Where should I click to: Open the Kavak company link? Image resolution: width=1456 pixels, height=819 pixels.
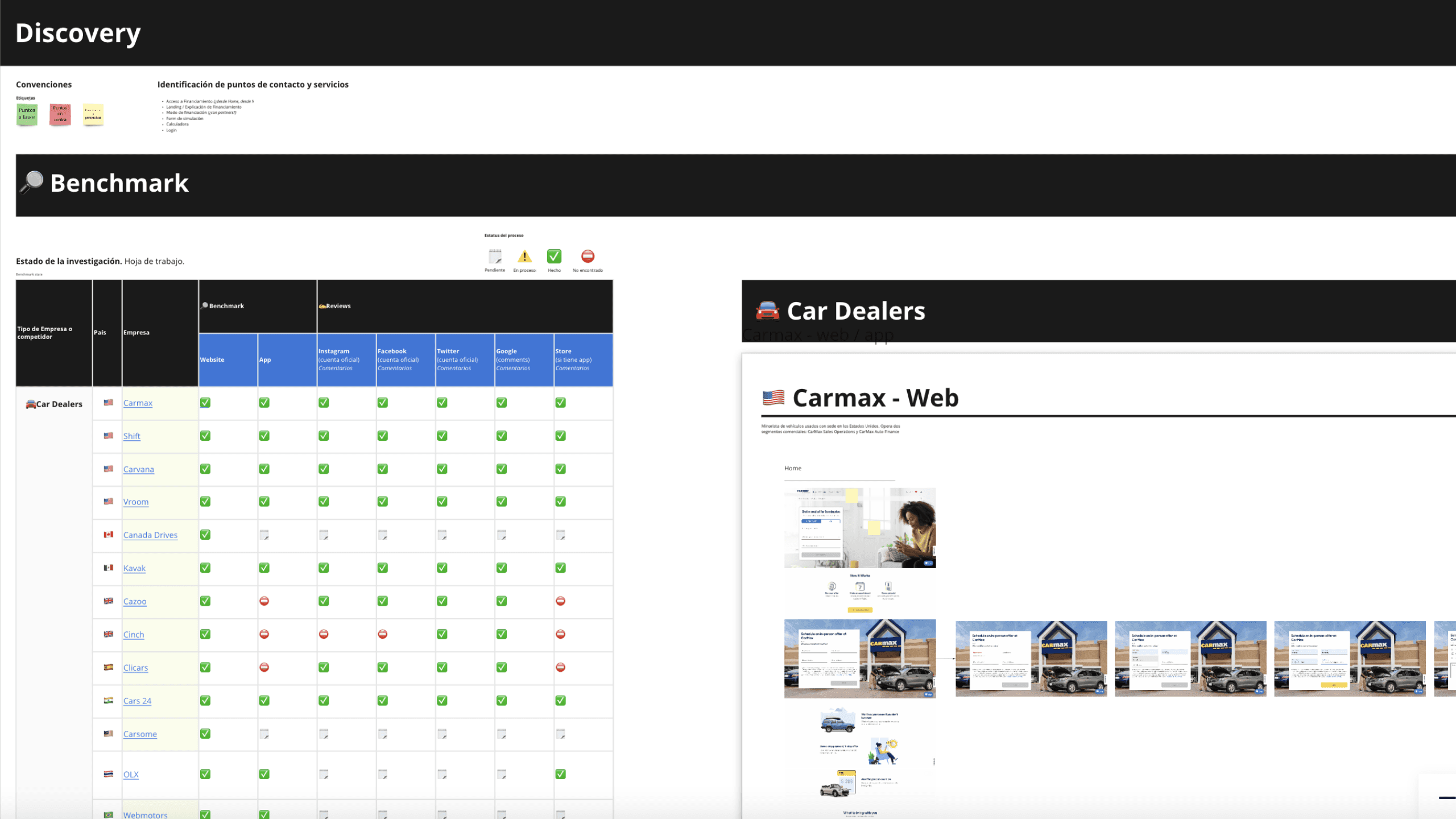point(134,568)
